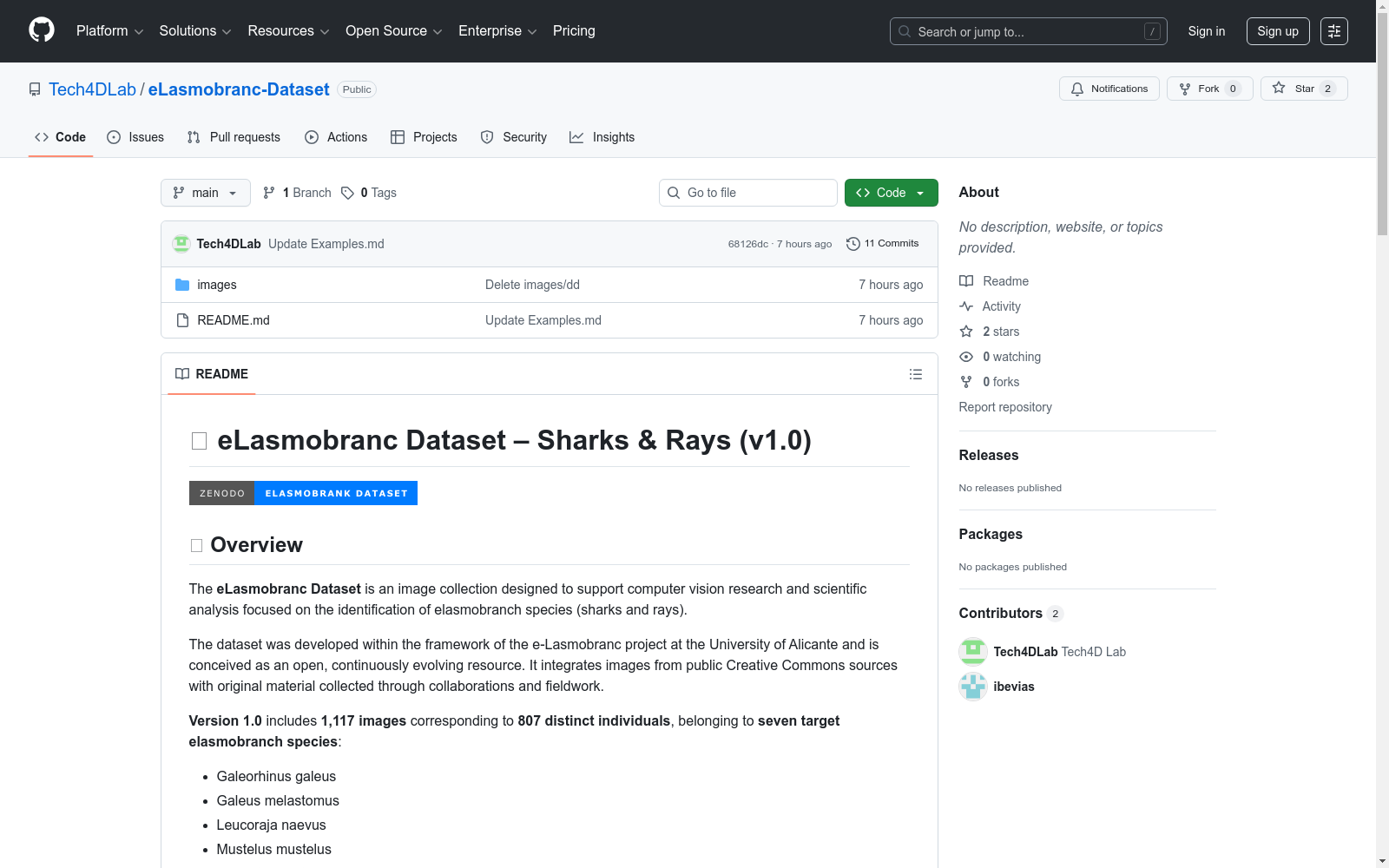Viewport: 1389px width, 868px height.
Task: Open the global navigation menu icon button
Action: point(1334,31)
